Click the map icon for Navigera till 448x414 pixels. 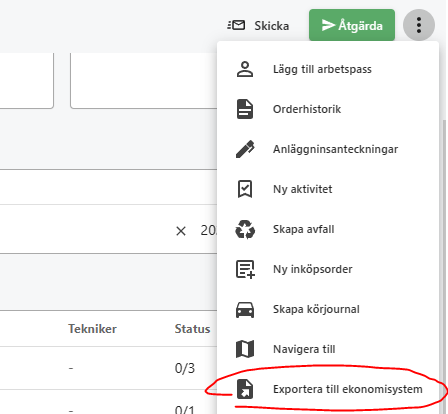[x=245, y=349]
